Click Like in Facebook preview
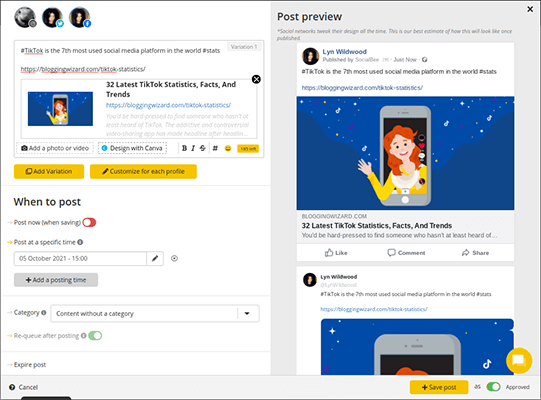This screenshot has width=541, height=400. [336, 253]
